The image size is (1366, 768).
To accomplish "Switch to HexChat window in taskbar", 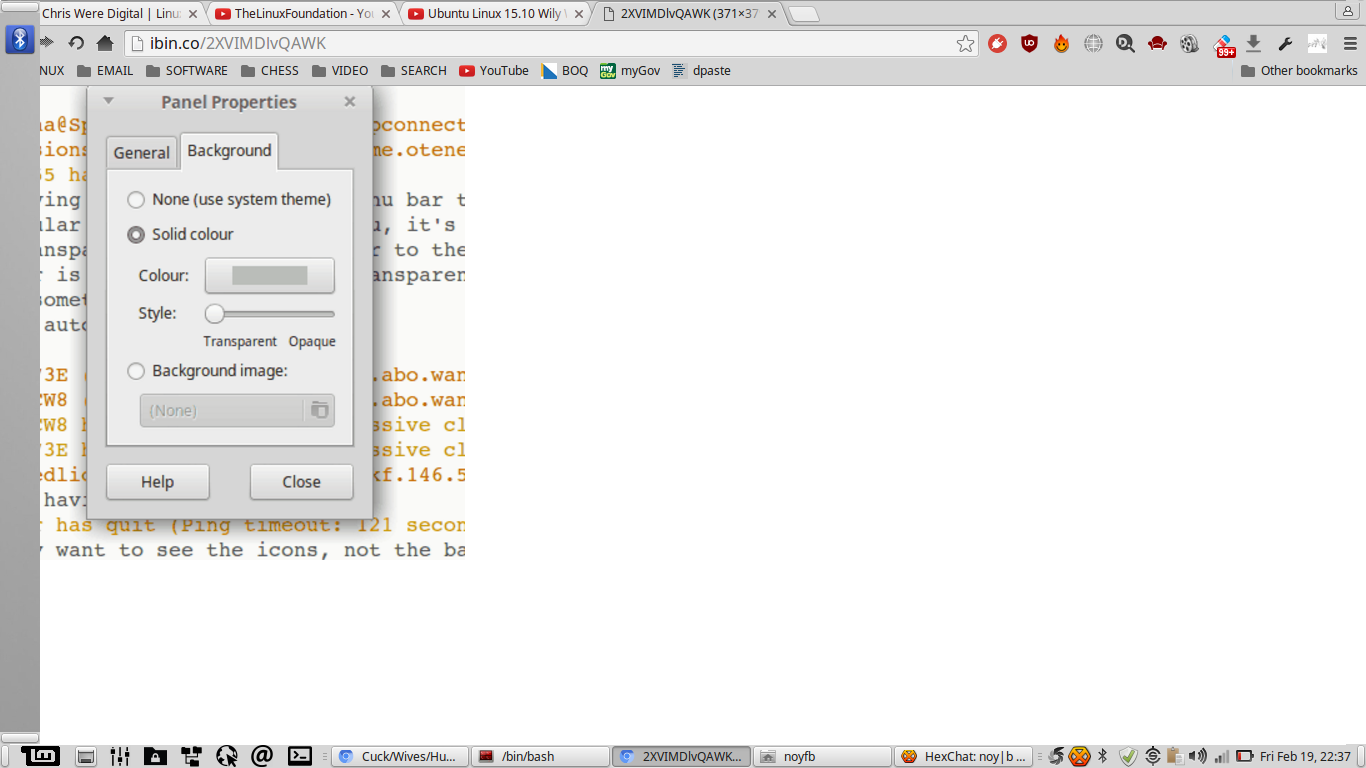I will 965,757.
